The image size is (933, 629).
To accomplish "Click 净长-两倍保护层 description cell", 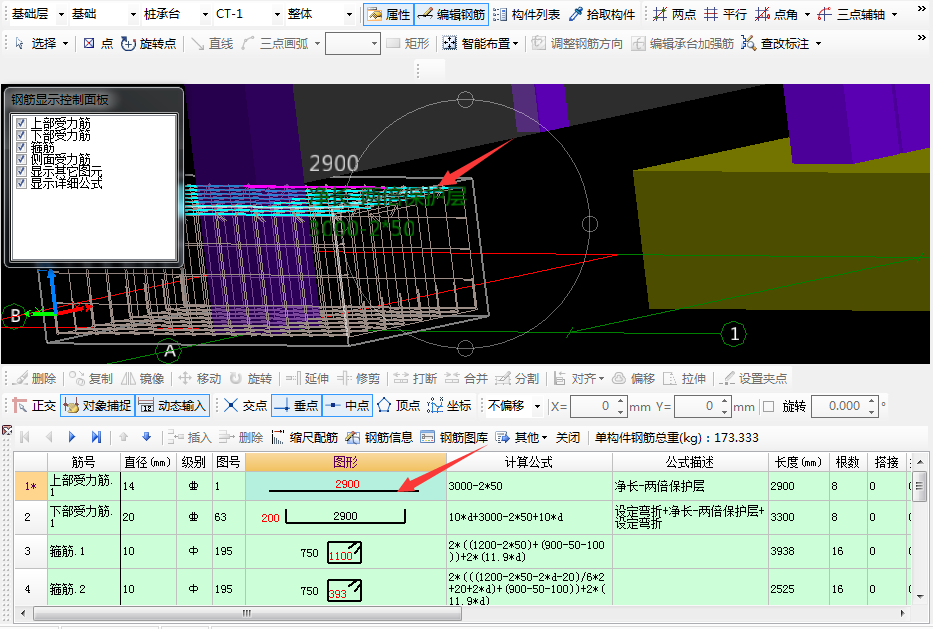I will pos(690,486).
